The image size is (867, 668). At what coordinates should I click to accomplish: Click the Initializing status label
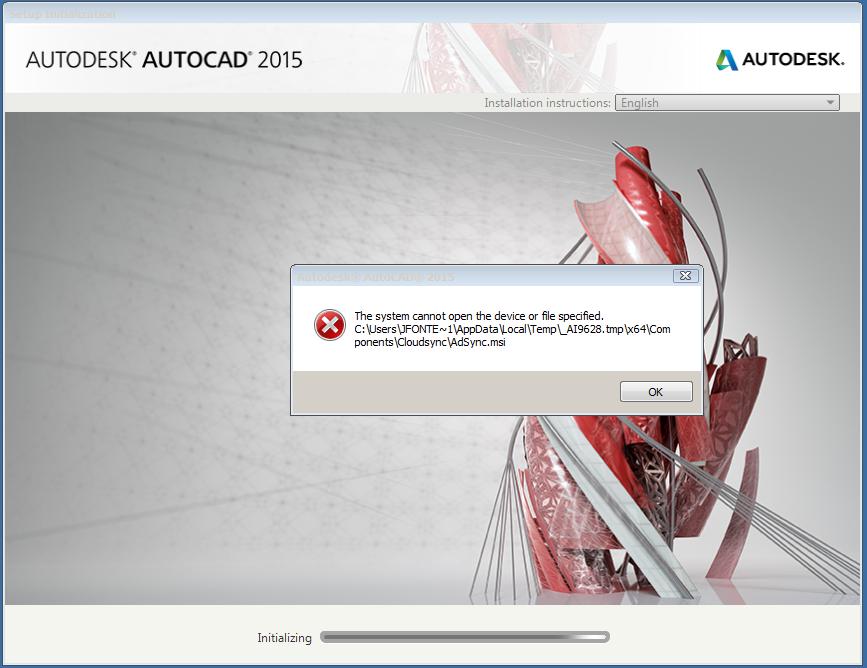pos(284,638)
